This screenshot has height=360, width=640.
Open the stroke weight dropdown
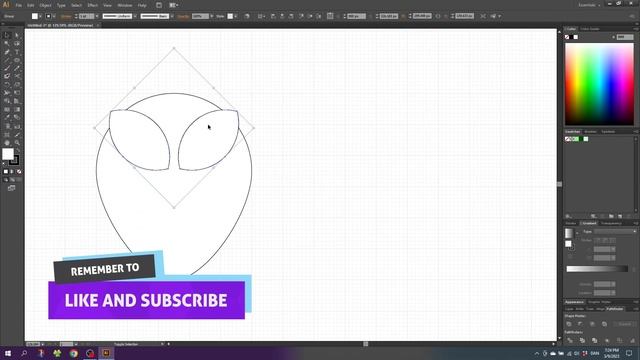click(97, 16)
